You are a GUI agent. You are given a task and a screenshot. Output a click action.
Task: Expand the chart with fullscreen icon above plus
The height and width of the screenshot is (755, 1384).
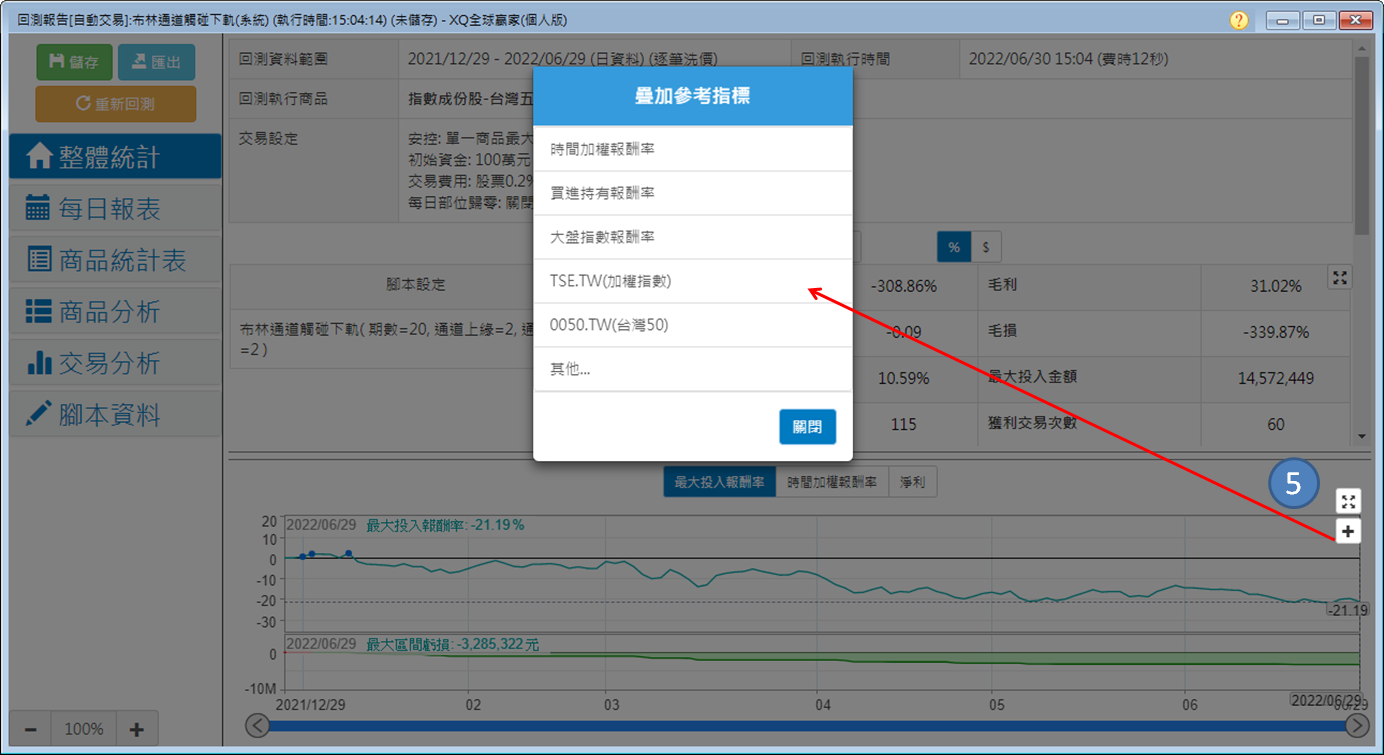[x=1348, y=502]
